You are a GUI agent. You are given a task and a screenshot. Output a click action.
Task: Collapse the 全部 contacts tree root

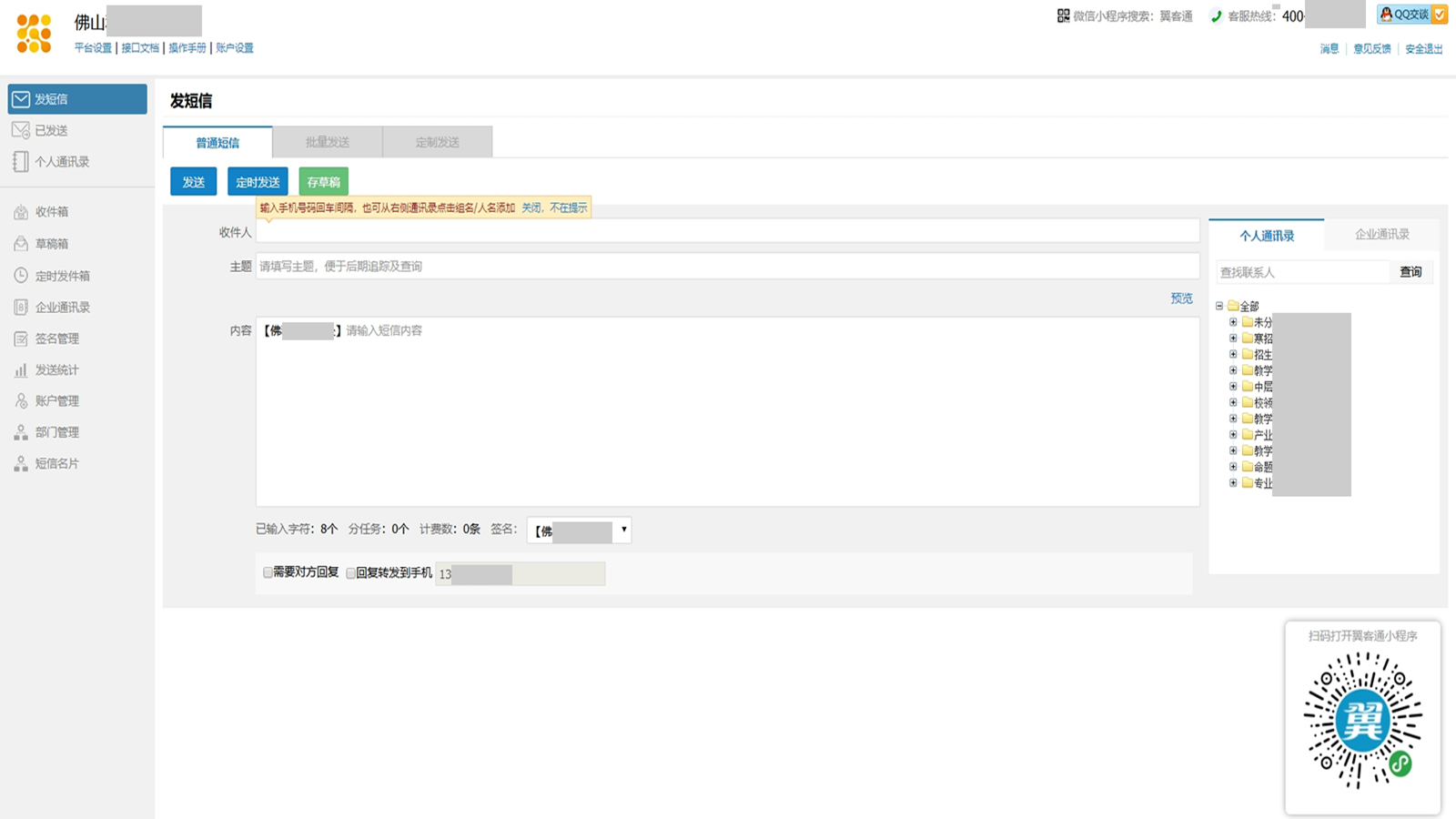click(x=1219, y=306)
